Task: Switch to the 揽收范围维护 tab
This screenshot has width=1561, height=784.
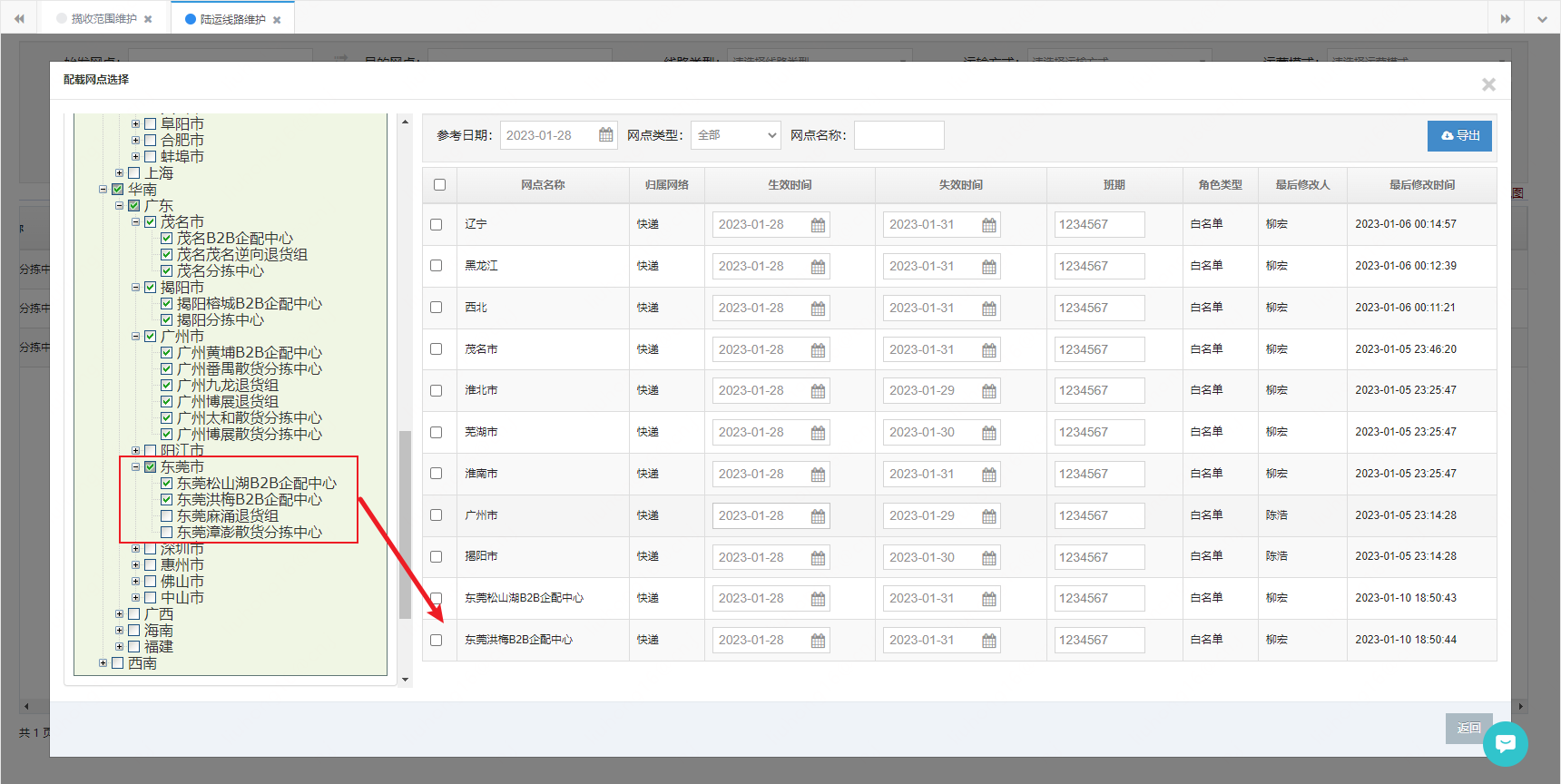Action: [x=103, y=19]
